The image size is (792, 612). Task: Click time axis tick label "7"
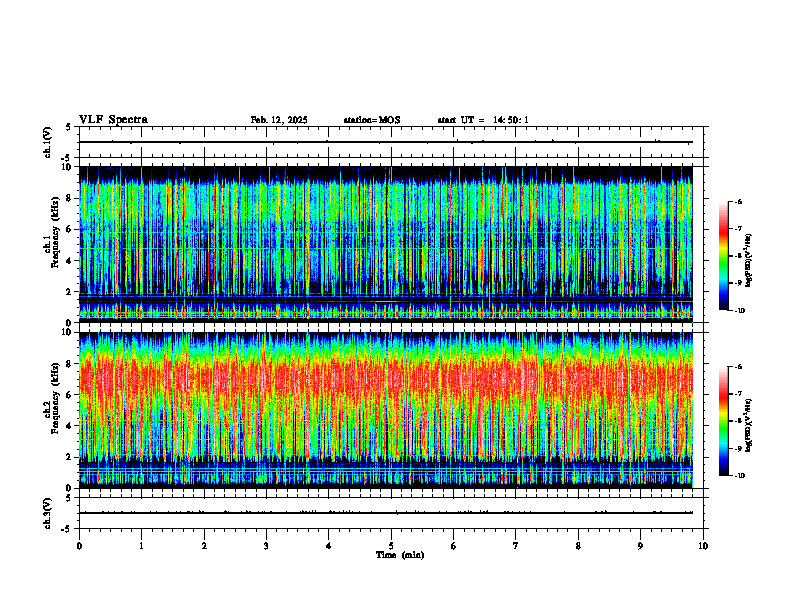(516, 546)
